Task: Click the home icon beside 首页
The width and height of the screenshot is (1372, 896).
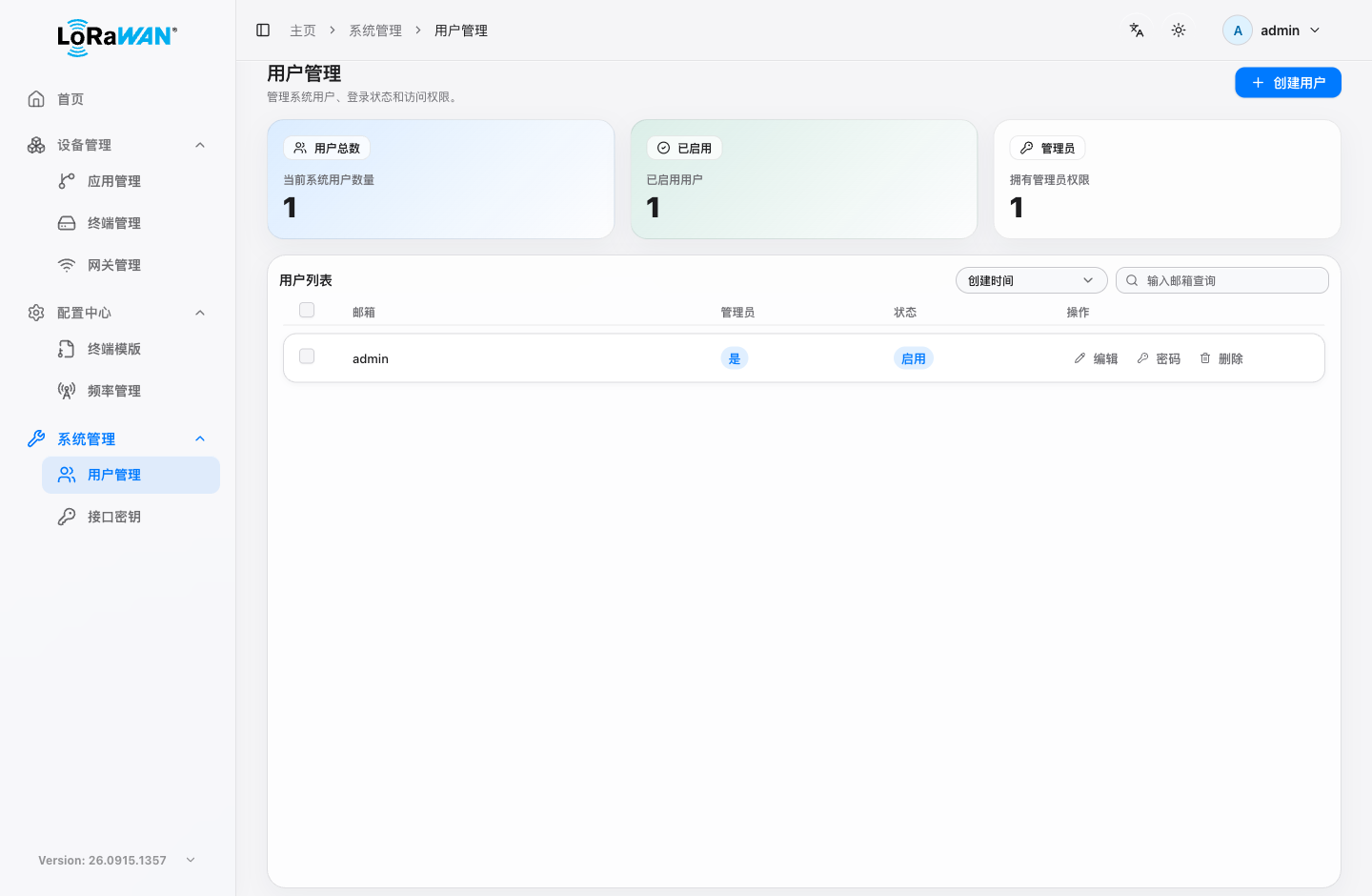Action: (36, 99)
